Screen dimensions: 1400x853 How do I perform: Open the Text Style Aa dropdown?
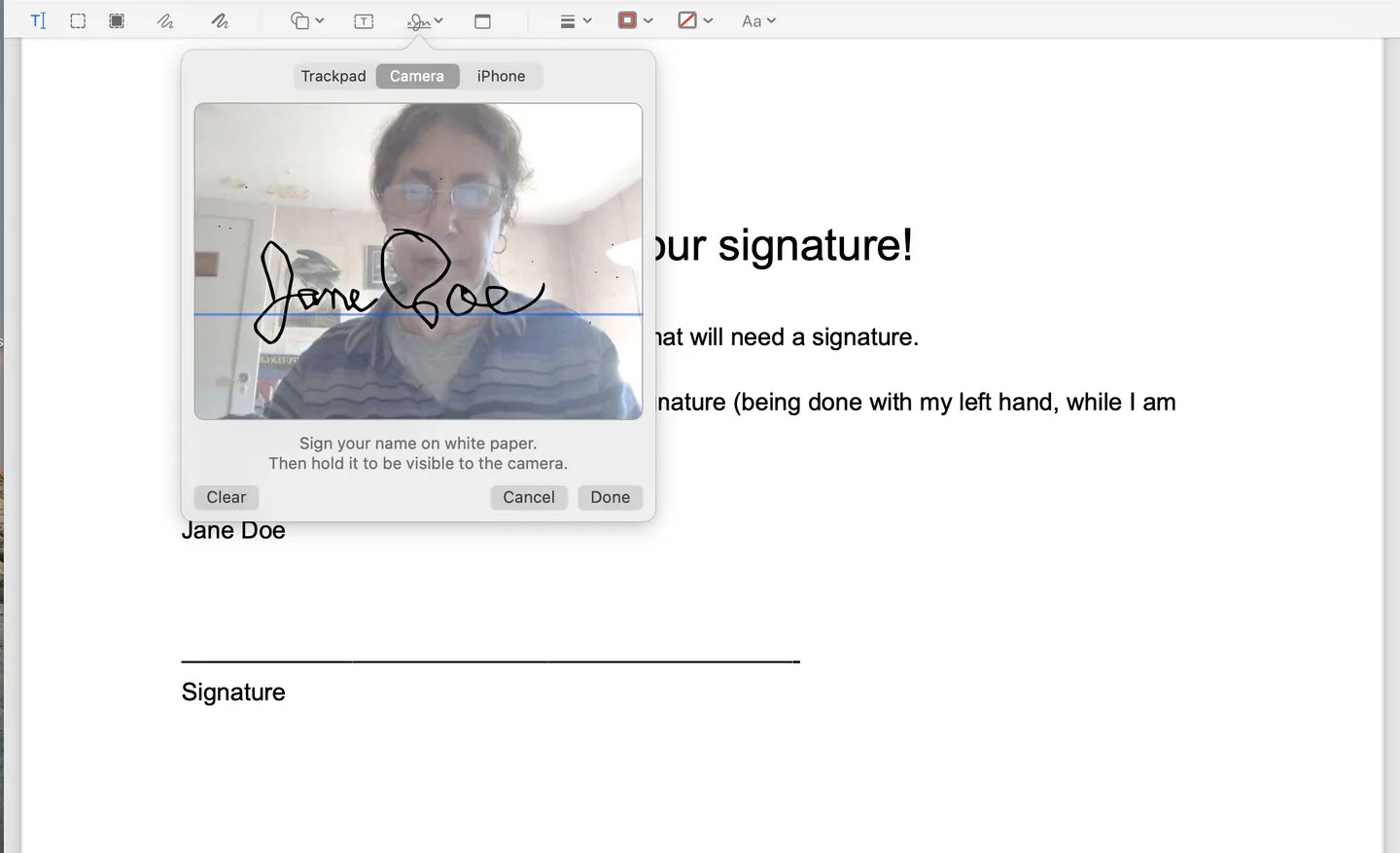pos(758,19)
